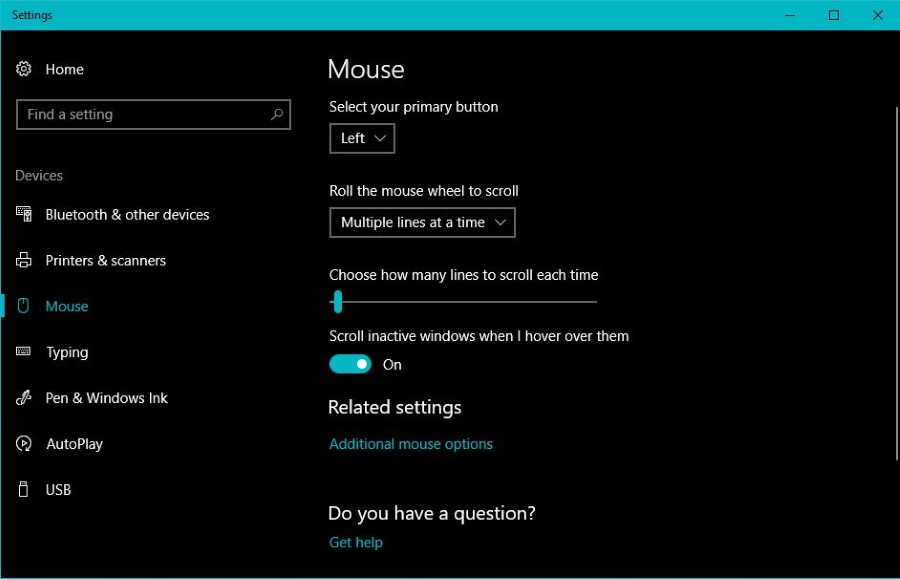Click the Home gear icon
Screen dimensions: 900x580
[23, 69]
